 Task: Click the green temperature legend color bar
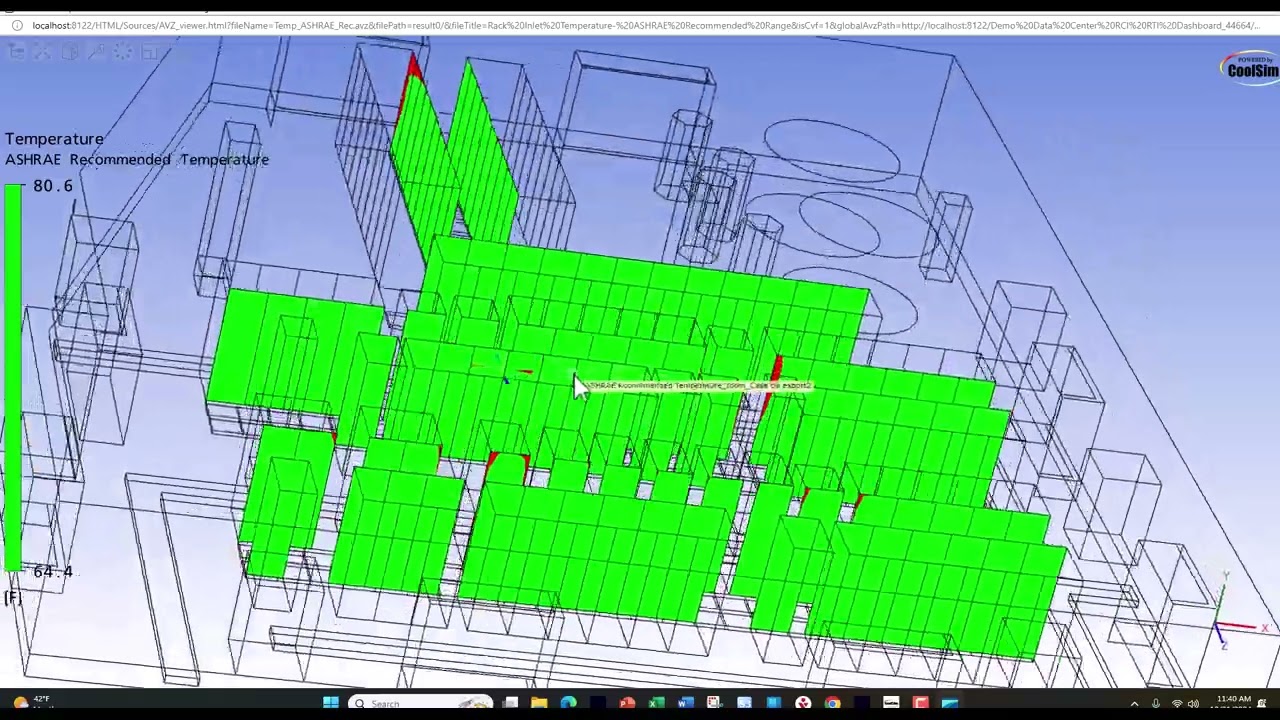(x=13, y=377)
